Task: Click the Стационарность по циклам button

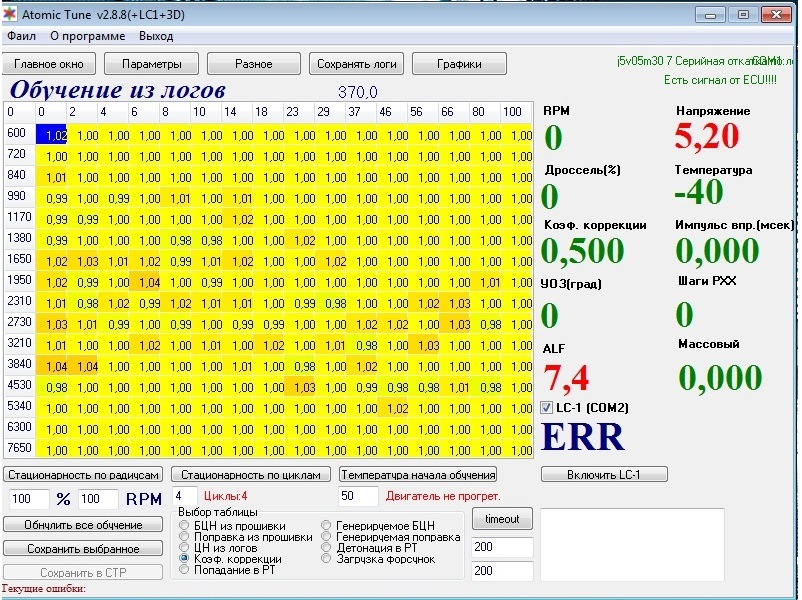Action: pyautogui.click(x=250, y=474)
